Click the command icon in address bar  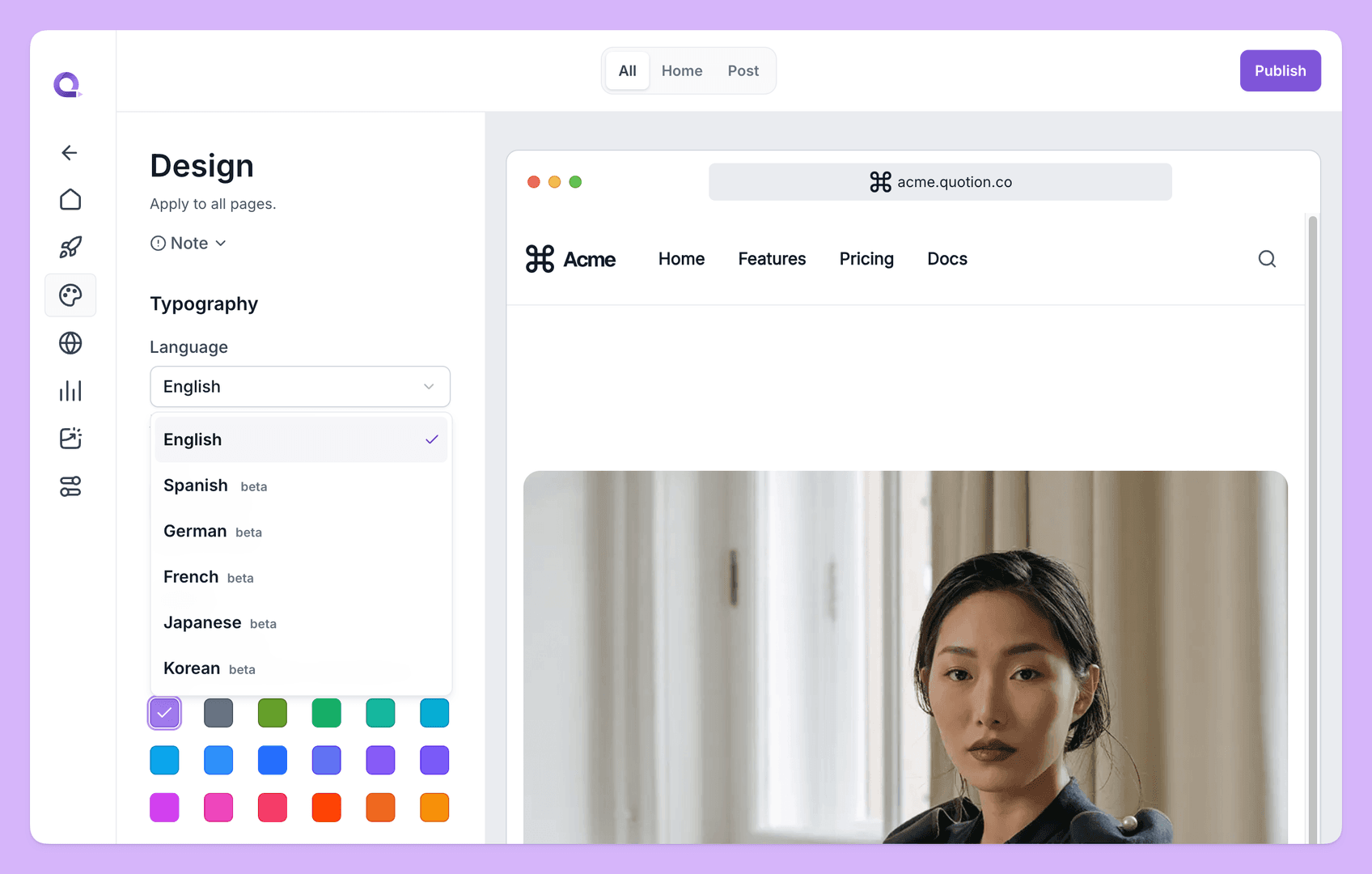pyautogui.click(x=880, y=182)
